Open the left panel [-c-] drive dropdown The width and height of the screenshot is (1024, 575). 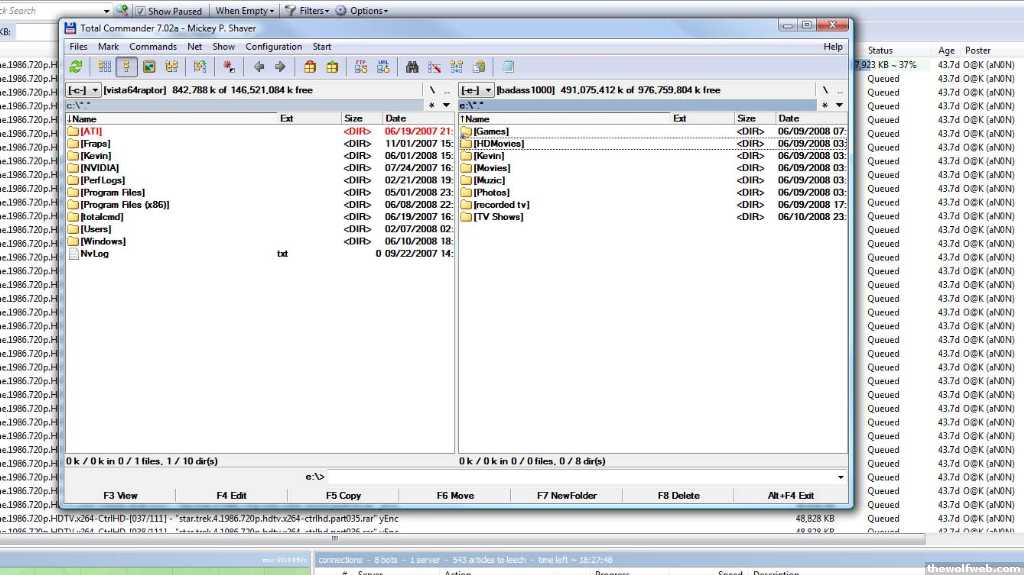(x=82, y=90)
